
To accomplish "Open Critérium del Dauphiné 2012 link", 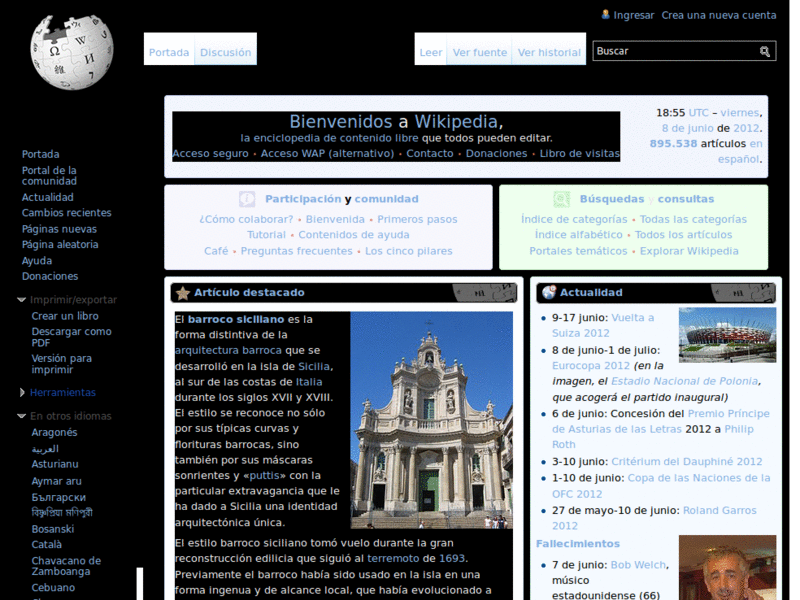I will point(686,462).
